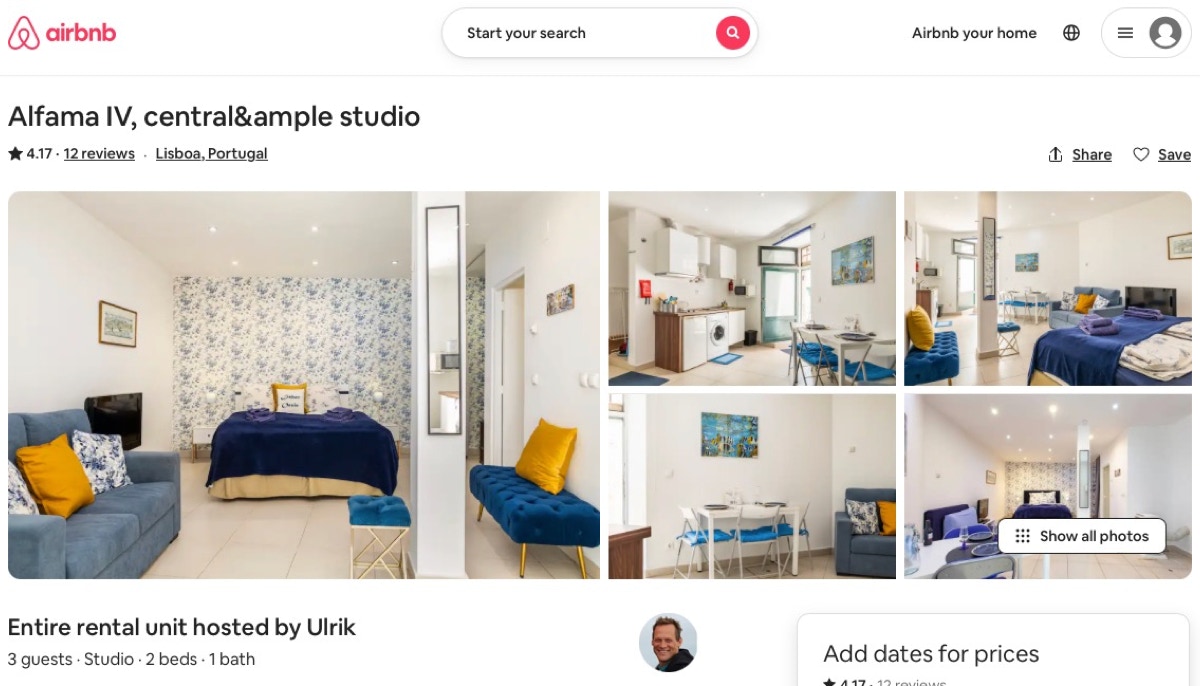Open the hamburger menu icon
This screenshot has height=686, width=1200.
click(x=1125, y=33)
